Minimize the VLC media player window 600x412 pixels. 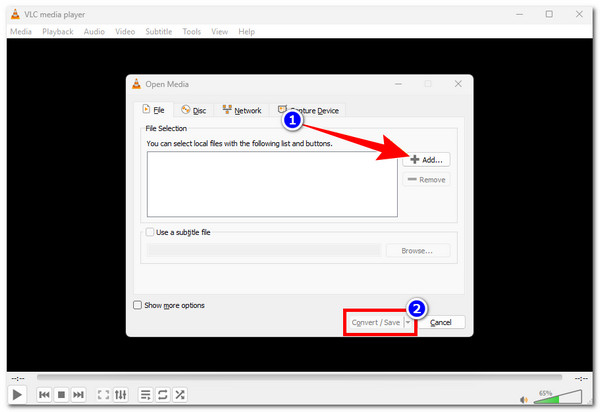(x=519, y=14)
